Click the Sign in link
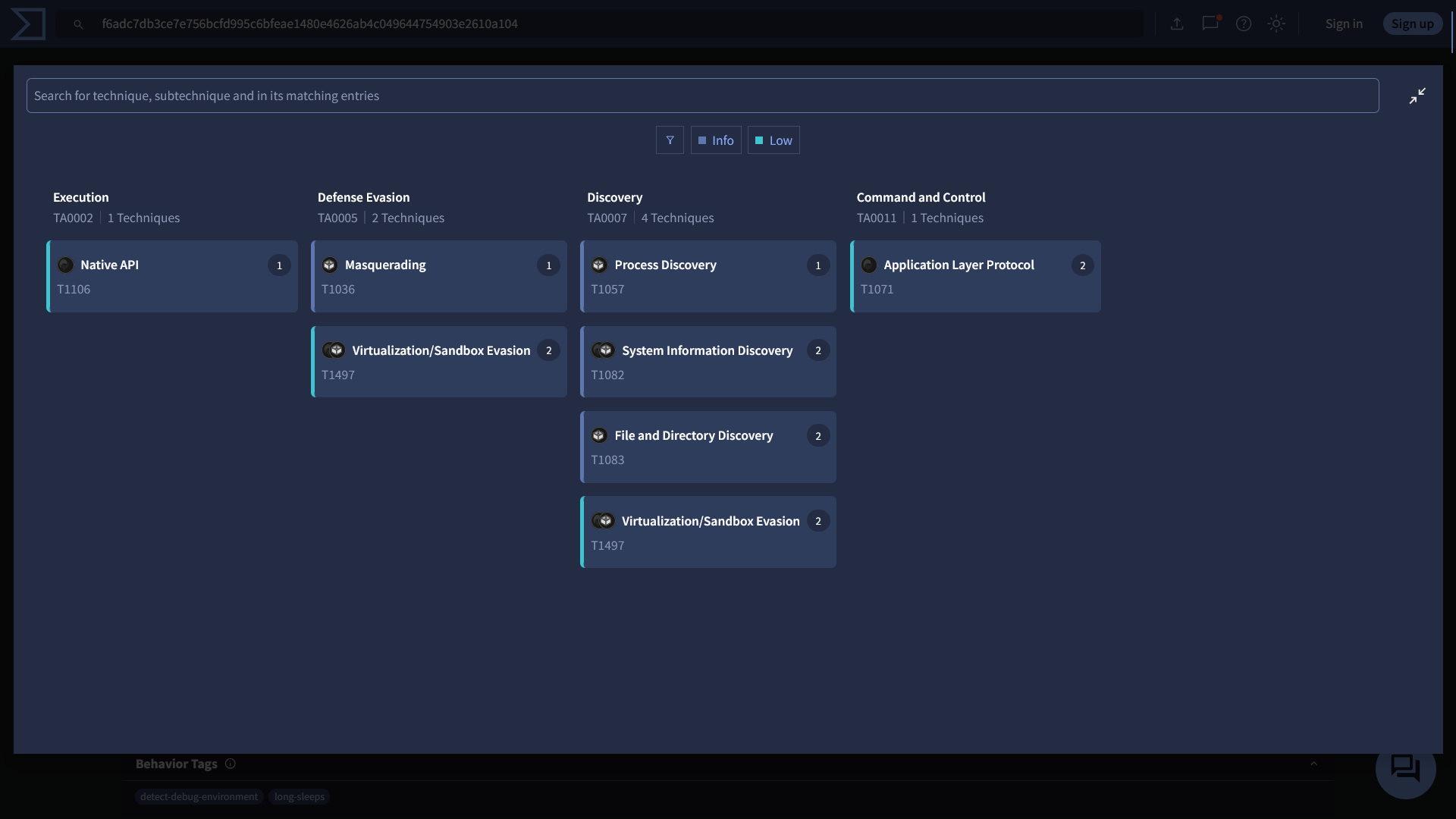The height and width of the screenshot is (819, 1456). coord(1344,24)
